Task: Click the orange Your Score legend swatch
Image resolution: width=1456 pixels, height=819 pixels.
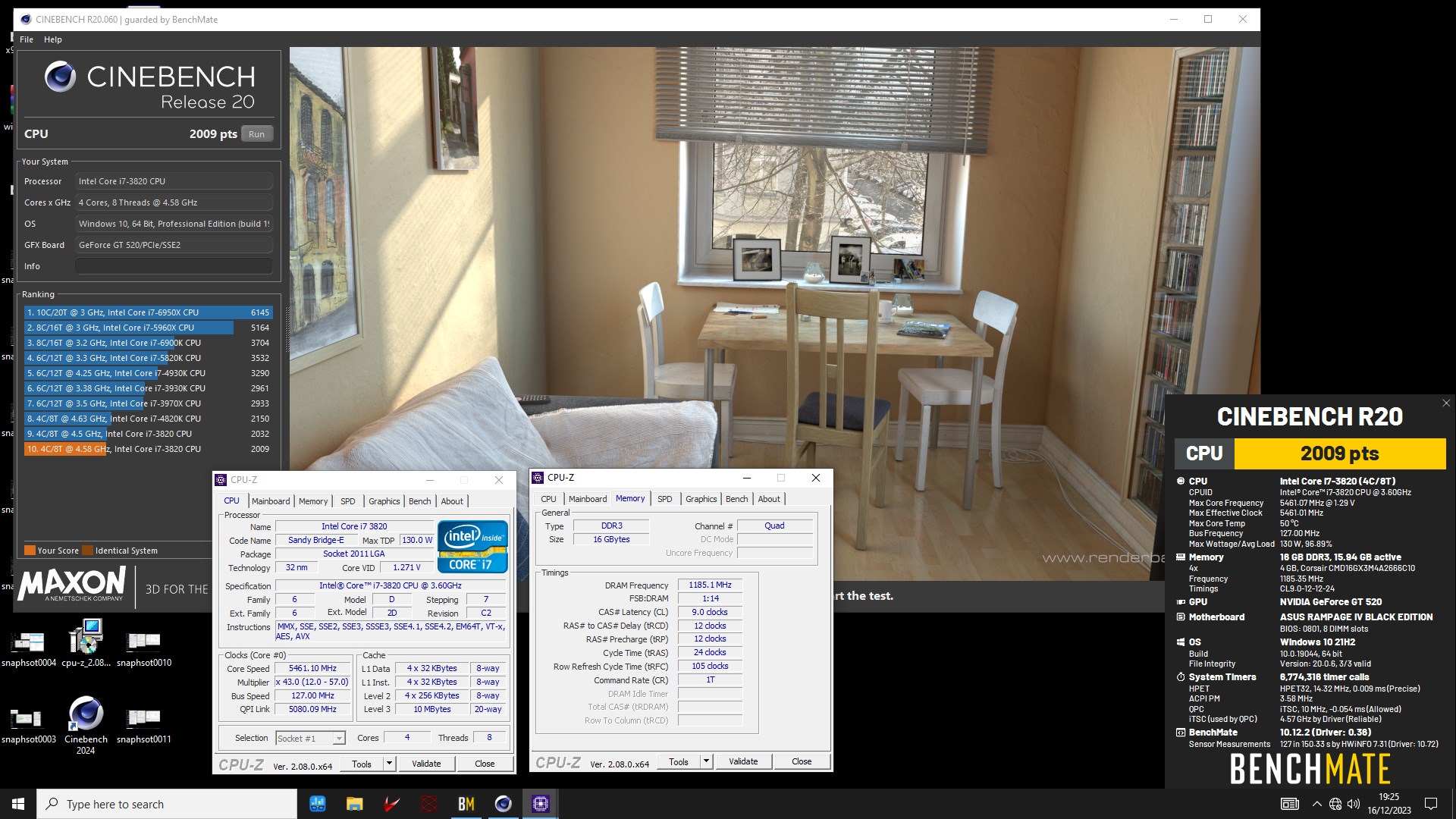Action: (30, 551)
